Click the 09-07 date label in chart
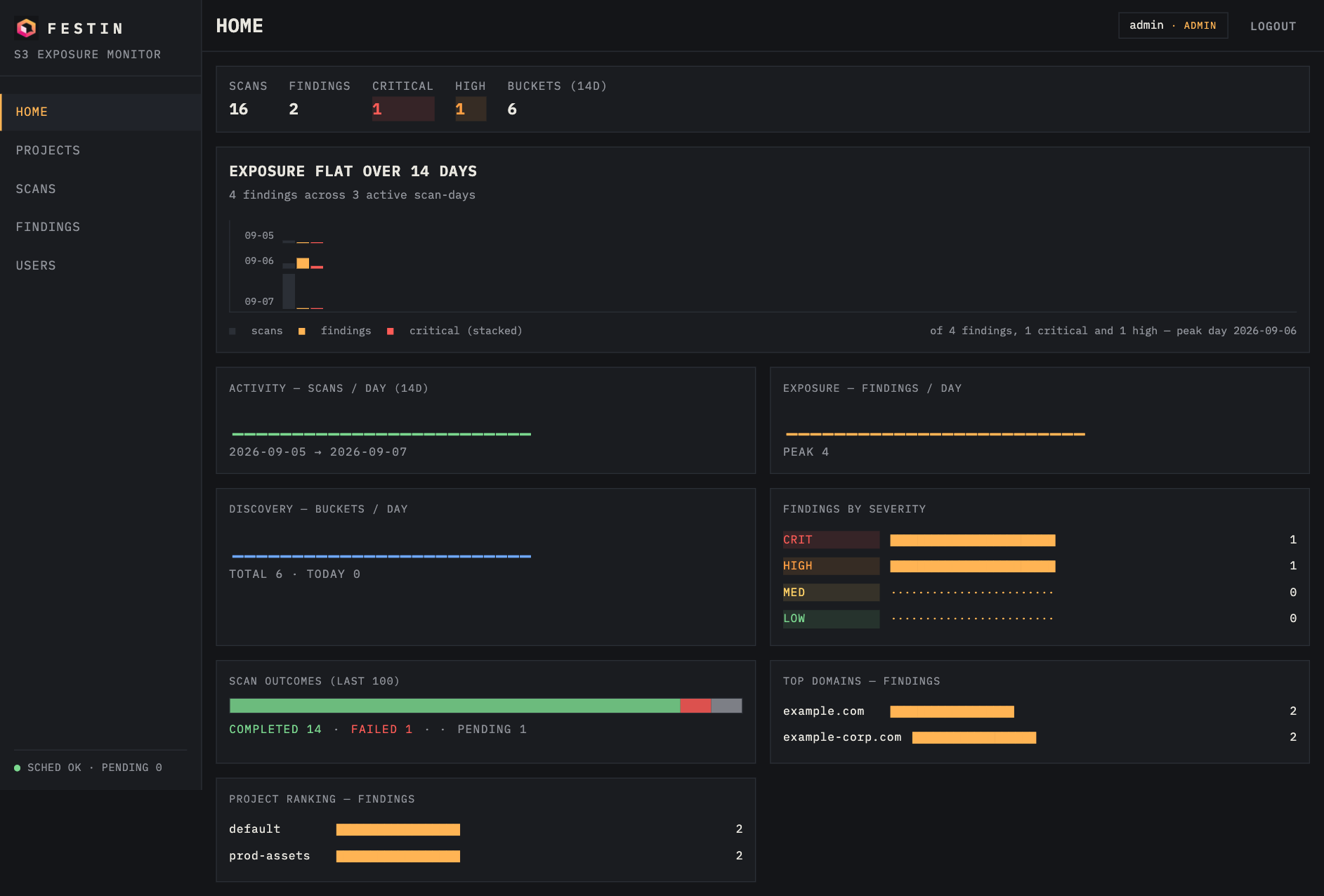The image size is (1324, 896). coord(259,301)
